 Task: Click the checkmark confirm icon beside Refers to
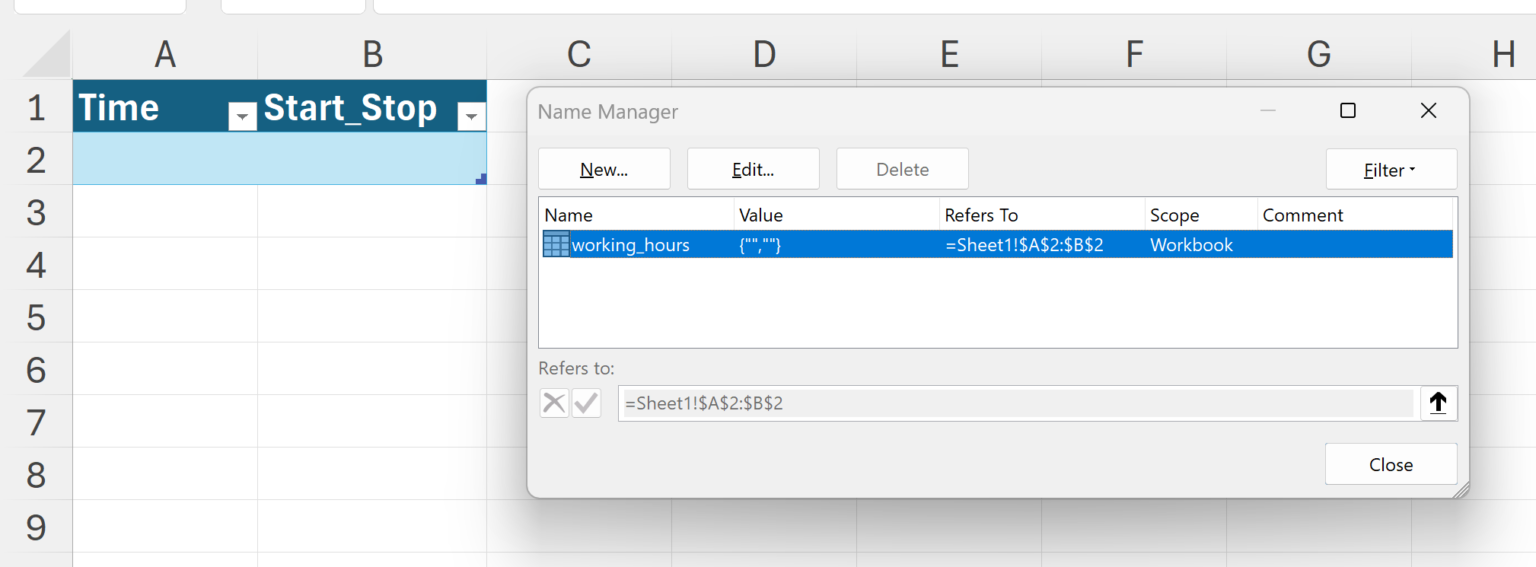click(586, 403)
